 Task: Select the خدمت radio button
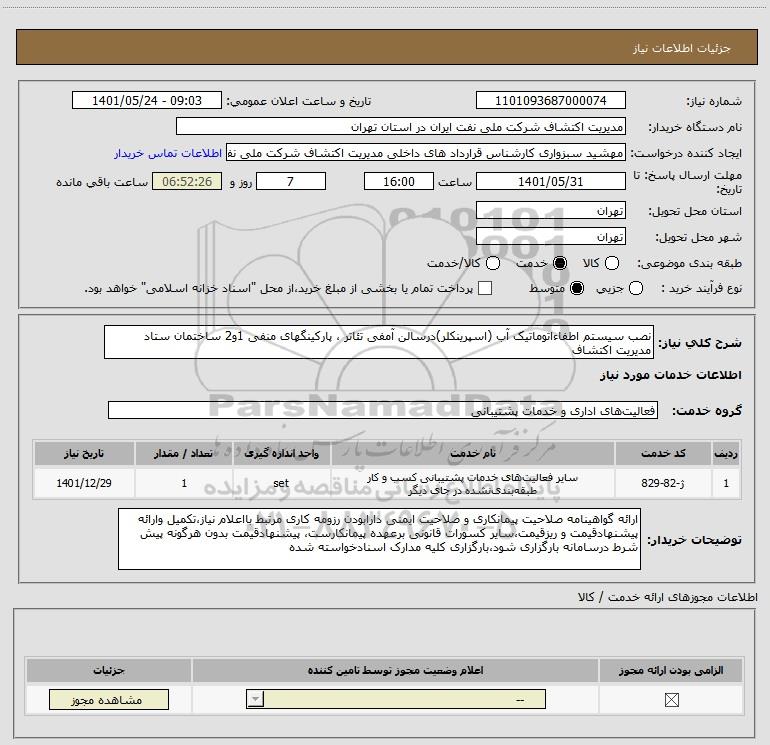pos(560,263)
